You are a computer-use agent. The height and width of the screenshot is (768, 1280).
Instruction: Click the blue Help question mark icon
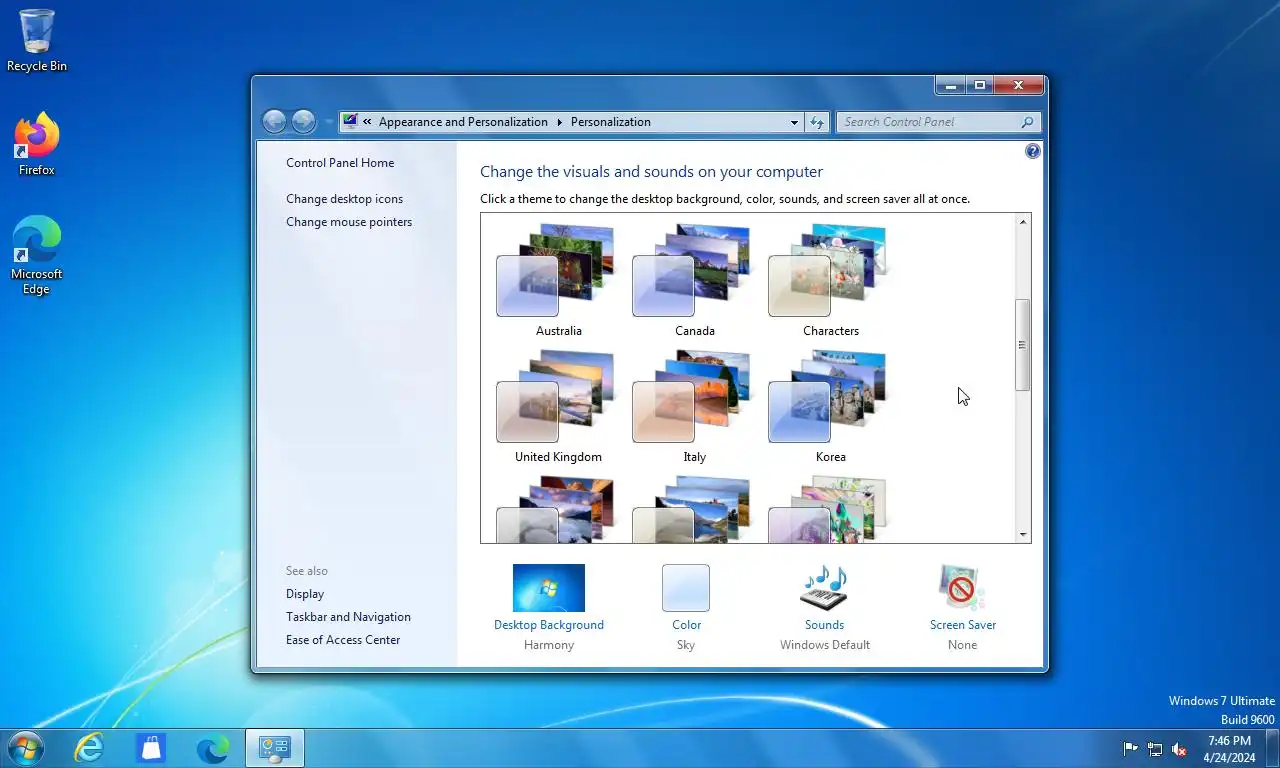click(x=1033, y=151)
